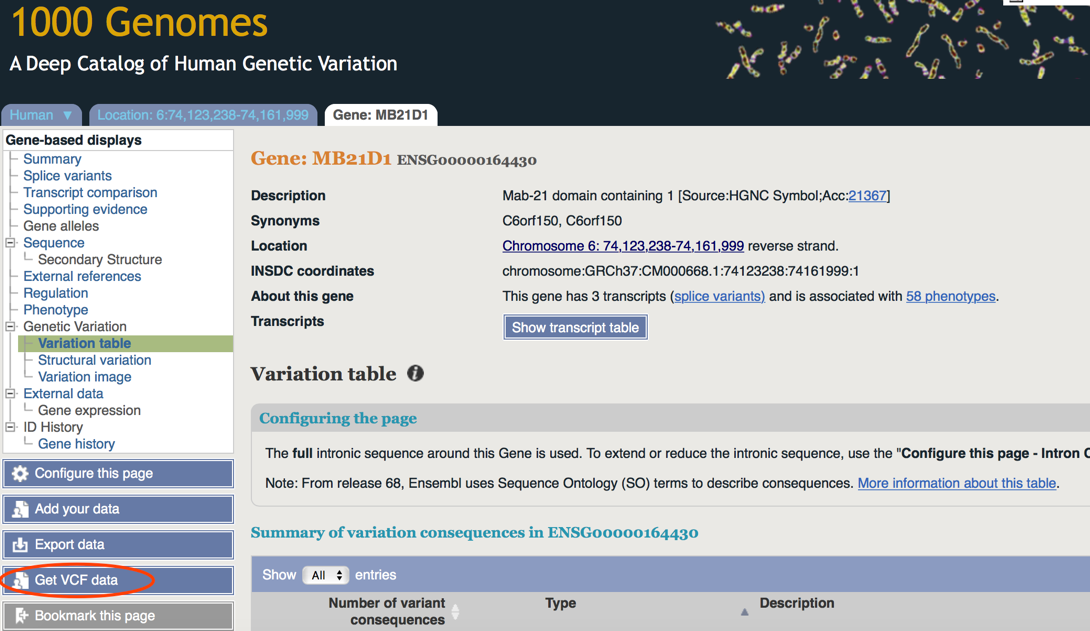Open Gene history under ID History
The height and width of the screenshot is (631, 1090).
(x=76, y=444)
